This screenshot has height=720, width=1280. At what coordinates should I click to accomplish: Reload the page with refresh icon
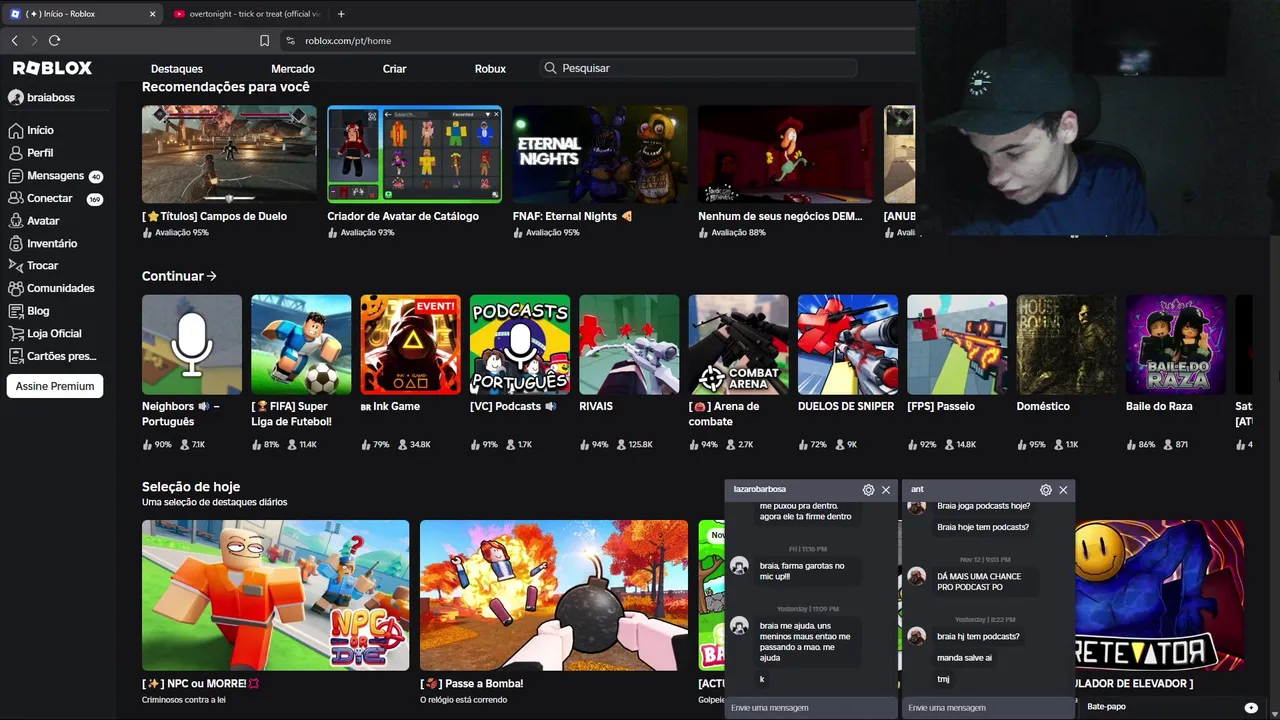point(54,40)
